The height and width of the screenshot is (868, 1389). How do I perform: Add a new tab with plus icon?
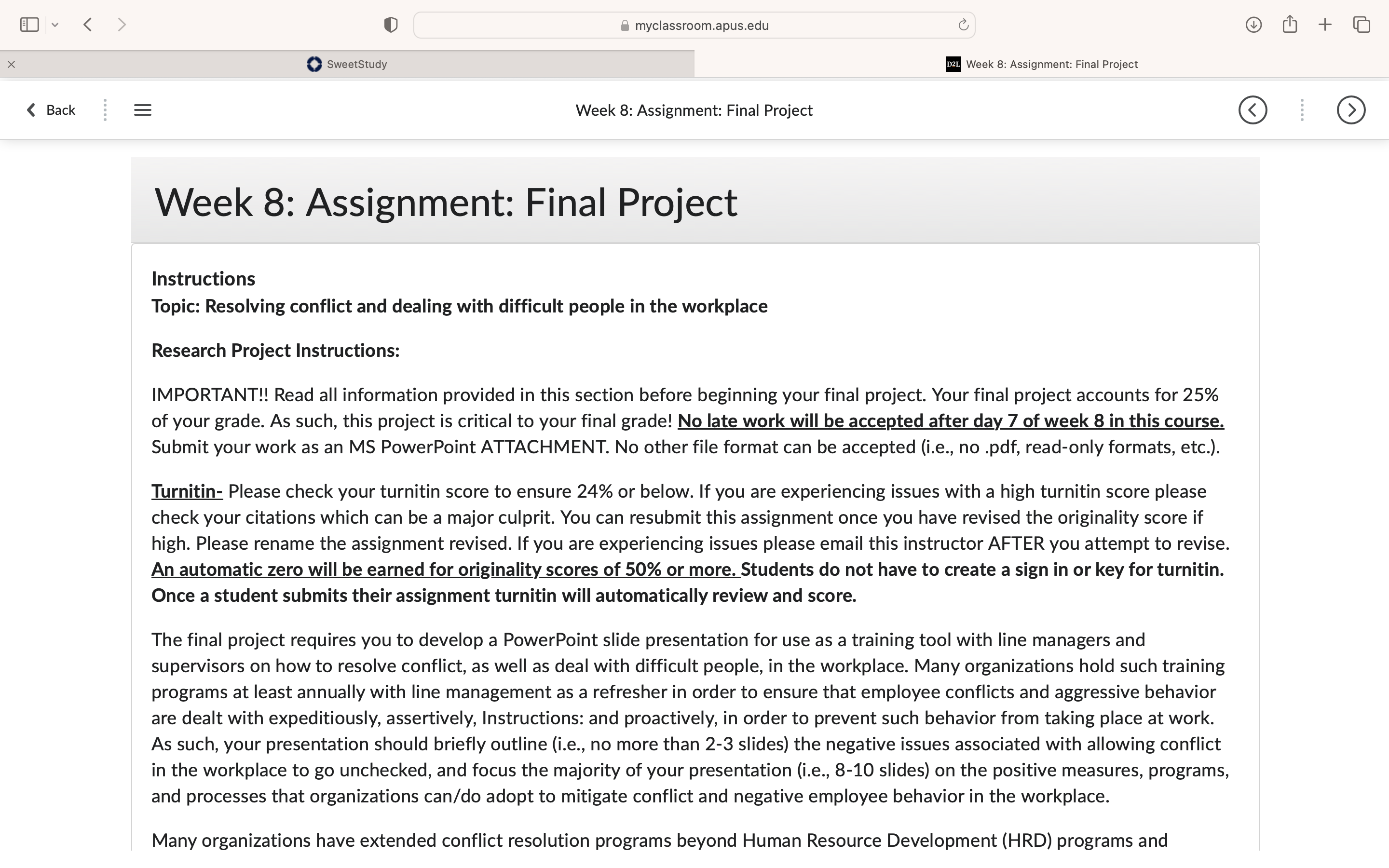tap(1325, 25)
